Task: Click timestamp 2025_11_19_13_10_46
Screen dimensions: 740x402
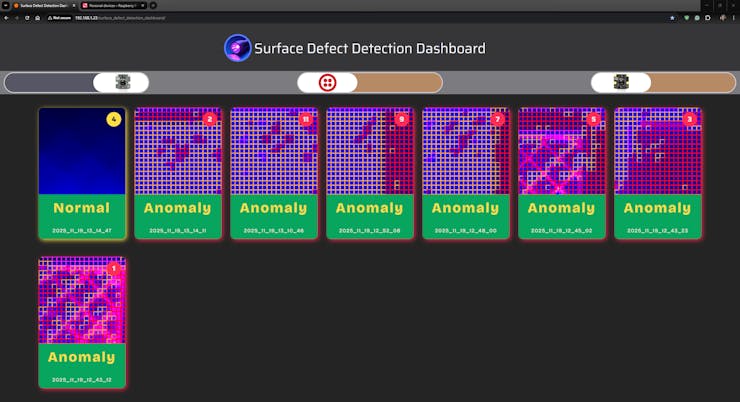Action: 274,231
